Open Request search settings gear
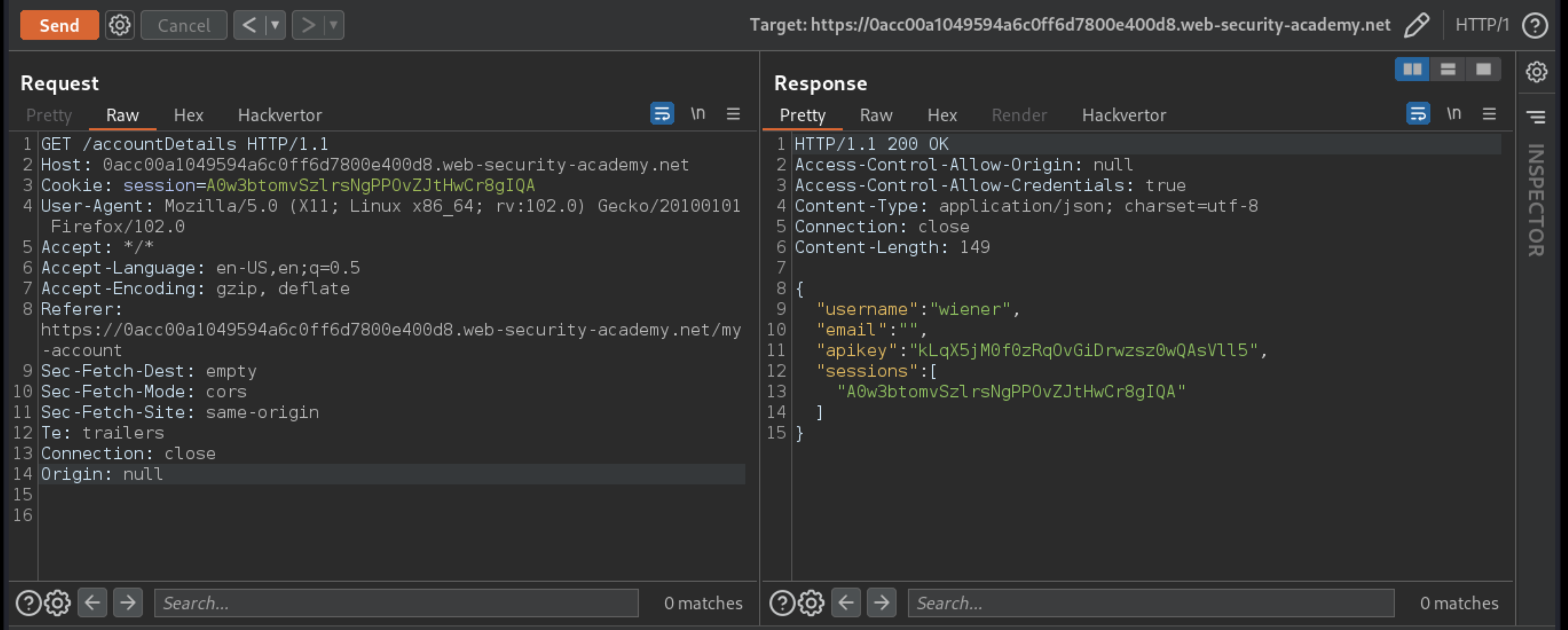The image size is (1568, 630). [58, 603]
